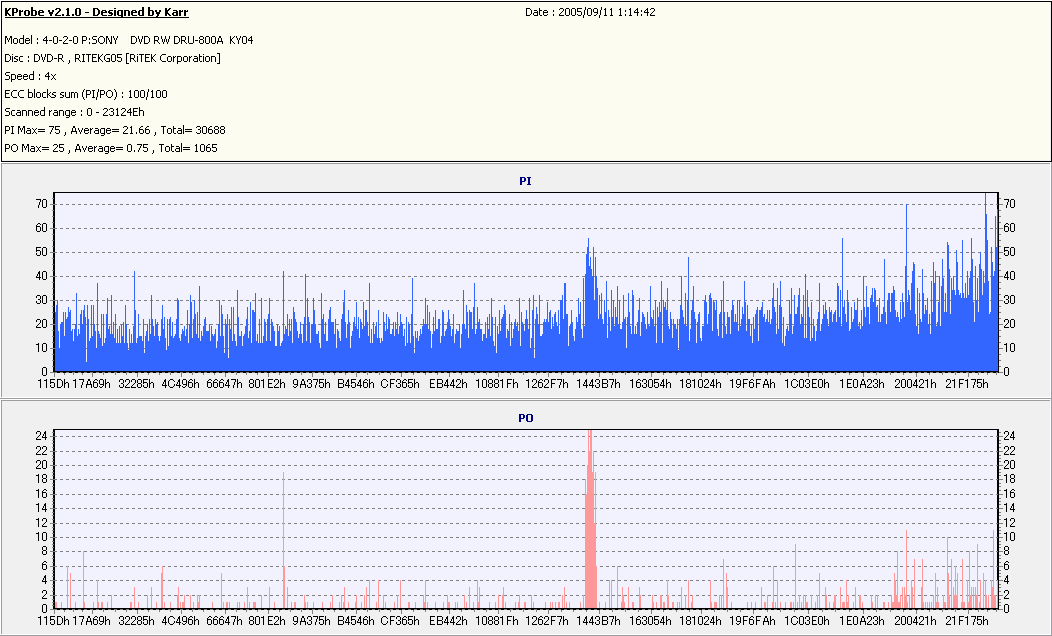Click 17A69h label under the PI chart

pyautogui.click(x=91, y=384)
